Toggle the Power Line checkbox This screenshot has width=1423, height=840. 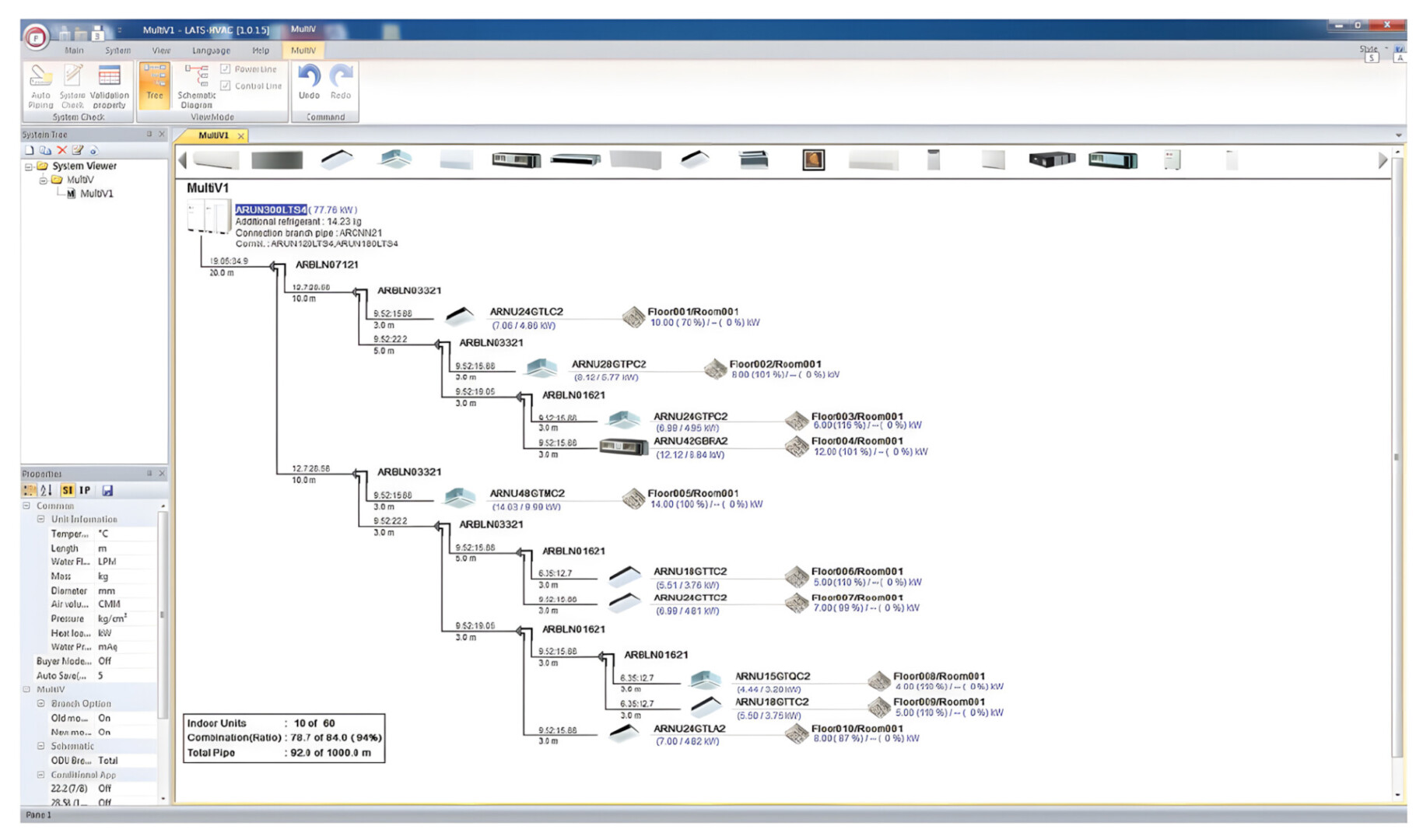point(226,69)
